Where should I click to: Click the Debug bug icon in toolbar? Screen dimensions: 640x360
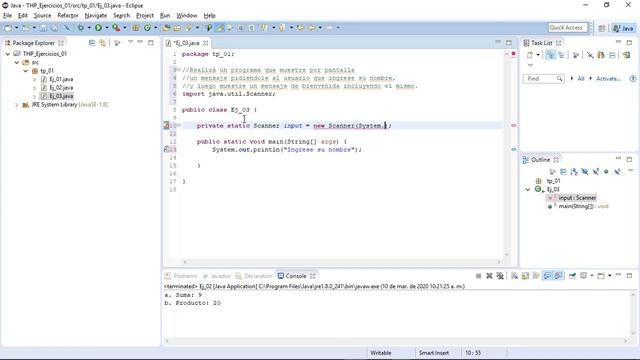pyautogui.click(x=81, y=28)
